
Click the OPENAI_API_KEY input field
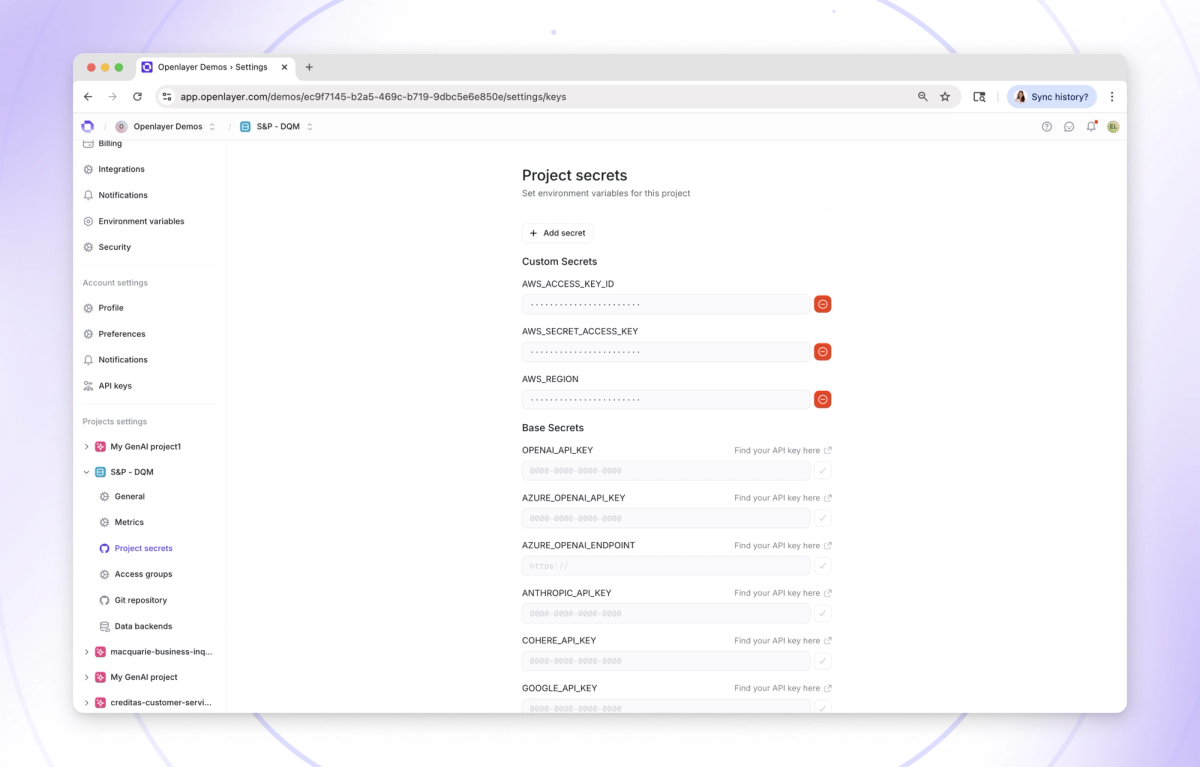[x=666, y=471]
